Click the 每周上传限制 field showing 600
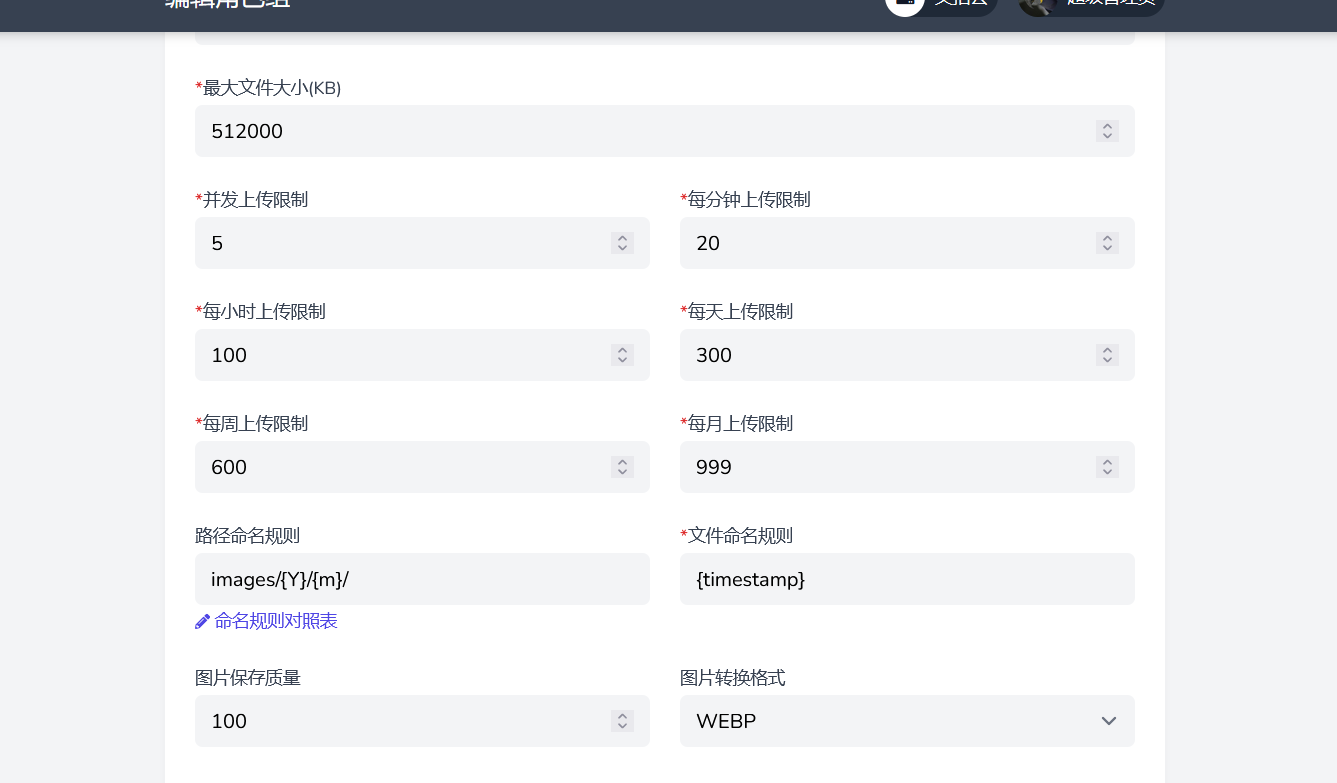 tap(400, 467)
